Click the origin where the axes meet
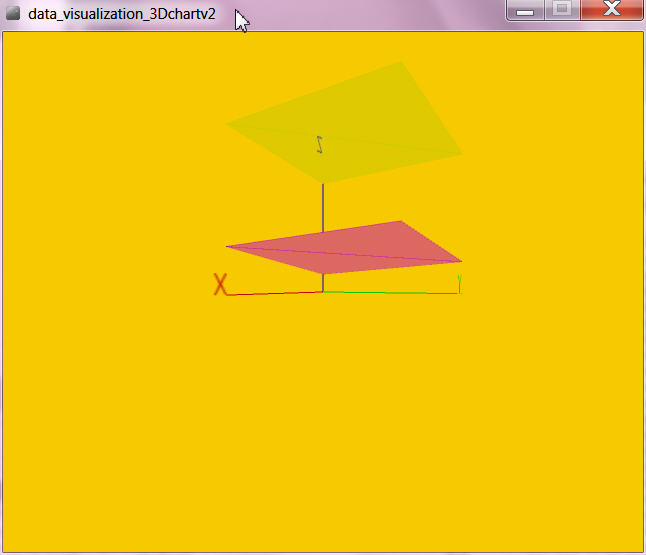 tap(323, 292)
